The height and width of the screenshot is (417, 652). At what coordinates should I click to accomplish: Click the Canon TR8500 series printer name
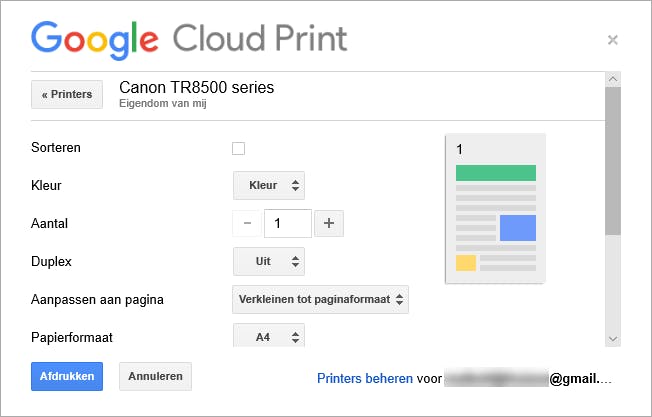point(196,88)
